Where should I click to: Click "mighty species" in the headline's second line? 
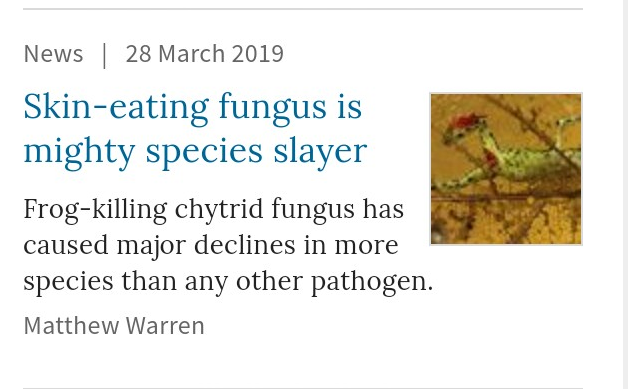coord(143,151)
